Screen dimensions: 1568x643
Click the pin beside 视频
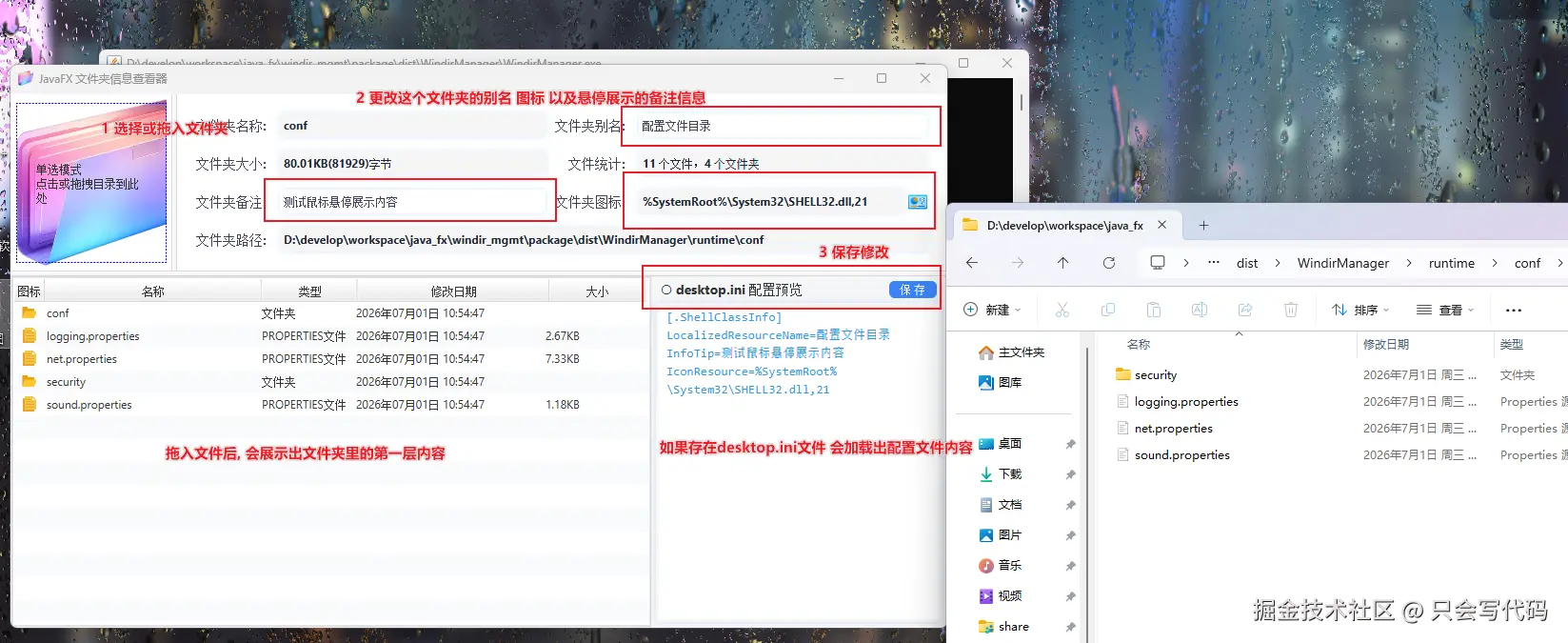click(1070, 596)
